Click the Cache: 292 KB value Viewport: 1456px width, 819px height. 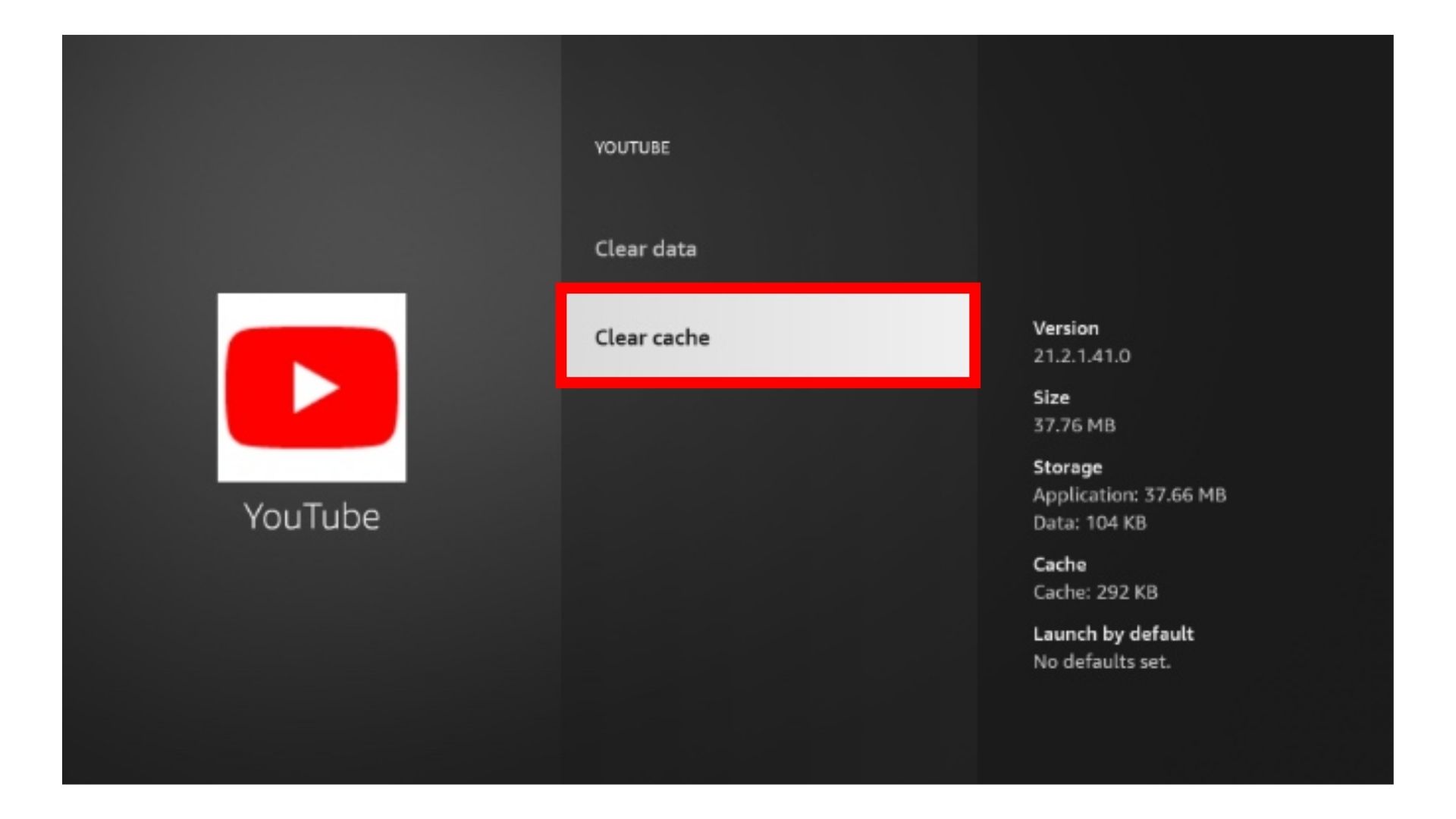(1095, 592)
